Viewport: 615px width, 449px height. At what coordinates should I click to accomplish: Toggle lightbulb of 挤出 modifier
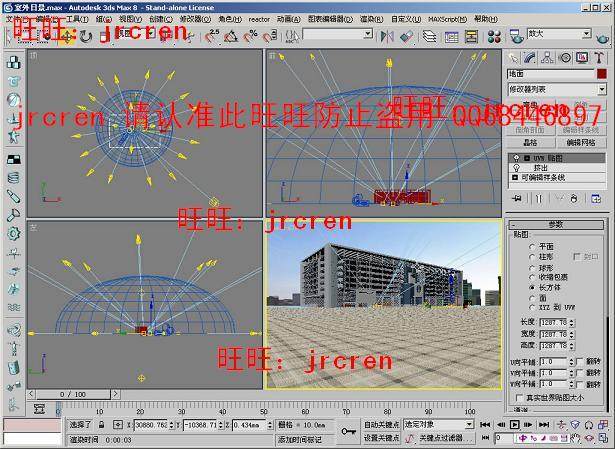(517, 168)
